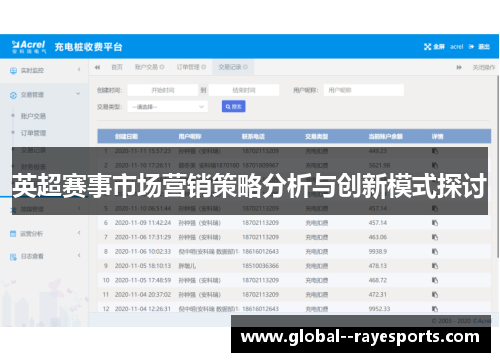The image size is (500, 362).
Task: Click the Acrel logo in header
Action: click(29, 47)
